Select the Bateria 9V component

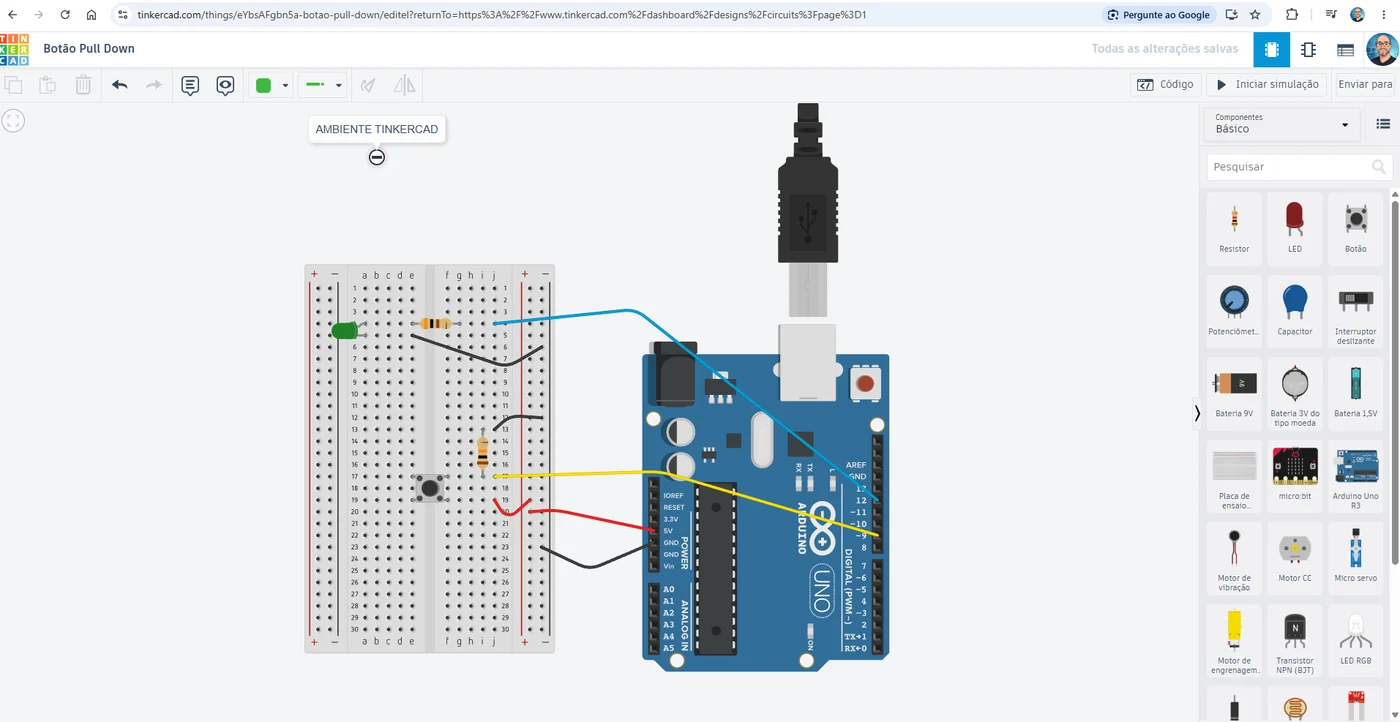1234,393
